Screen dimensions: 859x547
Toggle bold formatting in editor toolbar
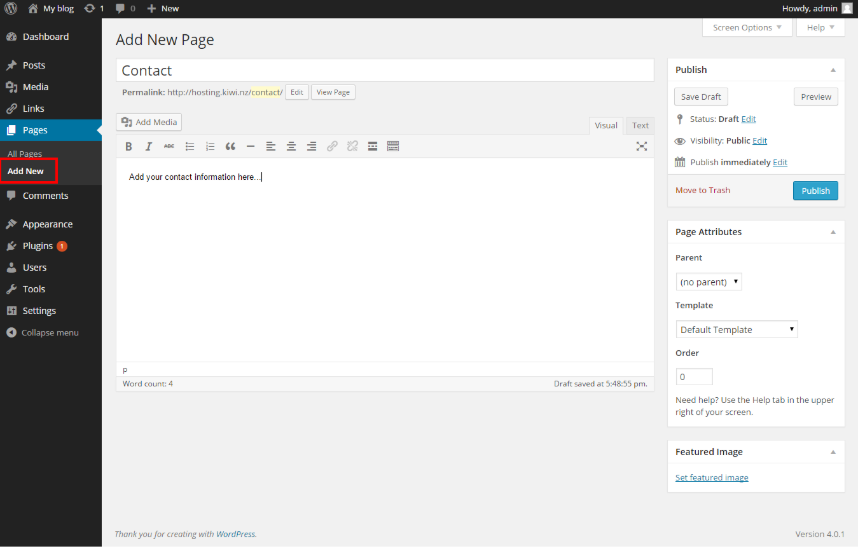pyautogui.click(x=128, y=146)
